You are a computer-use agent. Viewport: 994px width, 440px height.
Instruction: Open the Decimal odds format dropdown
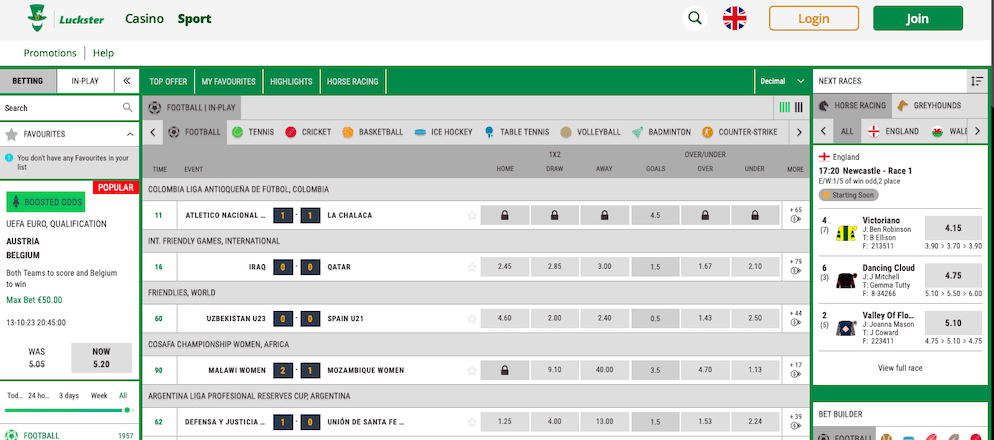click(x=782, y=81)
